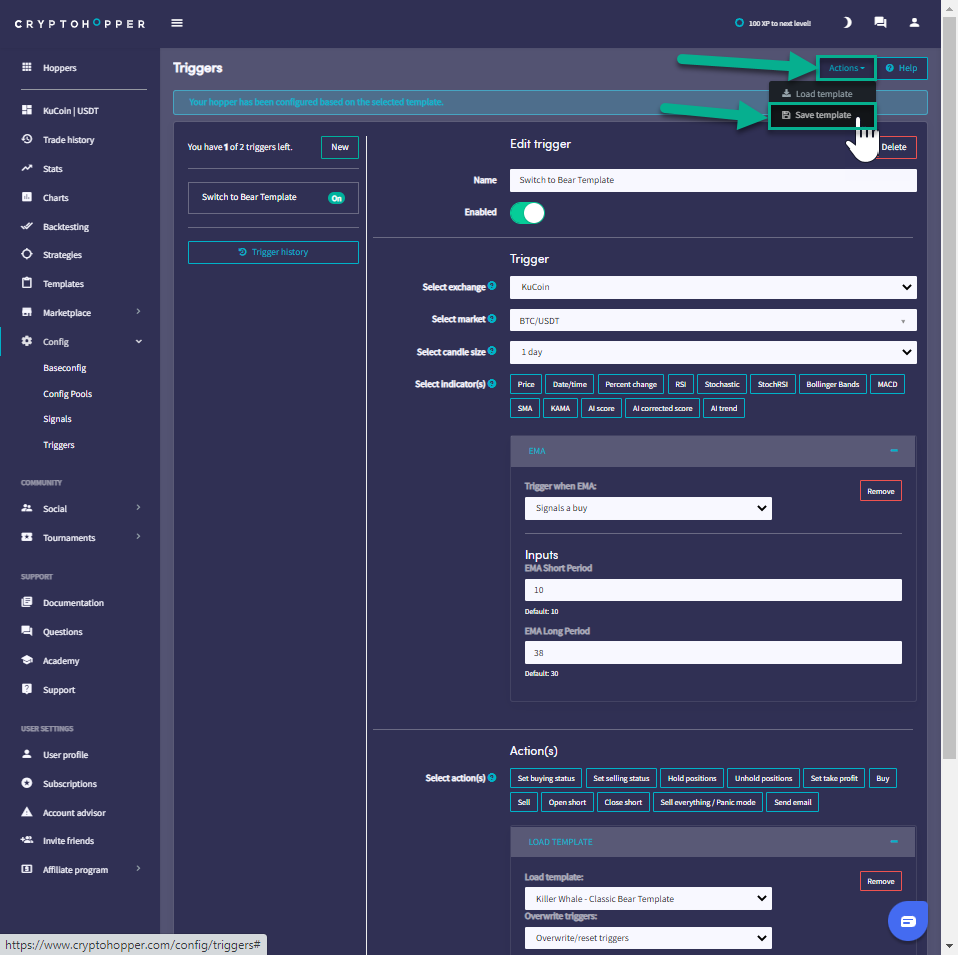Screen dimensions: 958x955
Task: Collapse the EMA indicator panel
Action: pos(894,451)
